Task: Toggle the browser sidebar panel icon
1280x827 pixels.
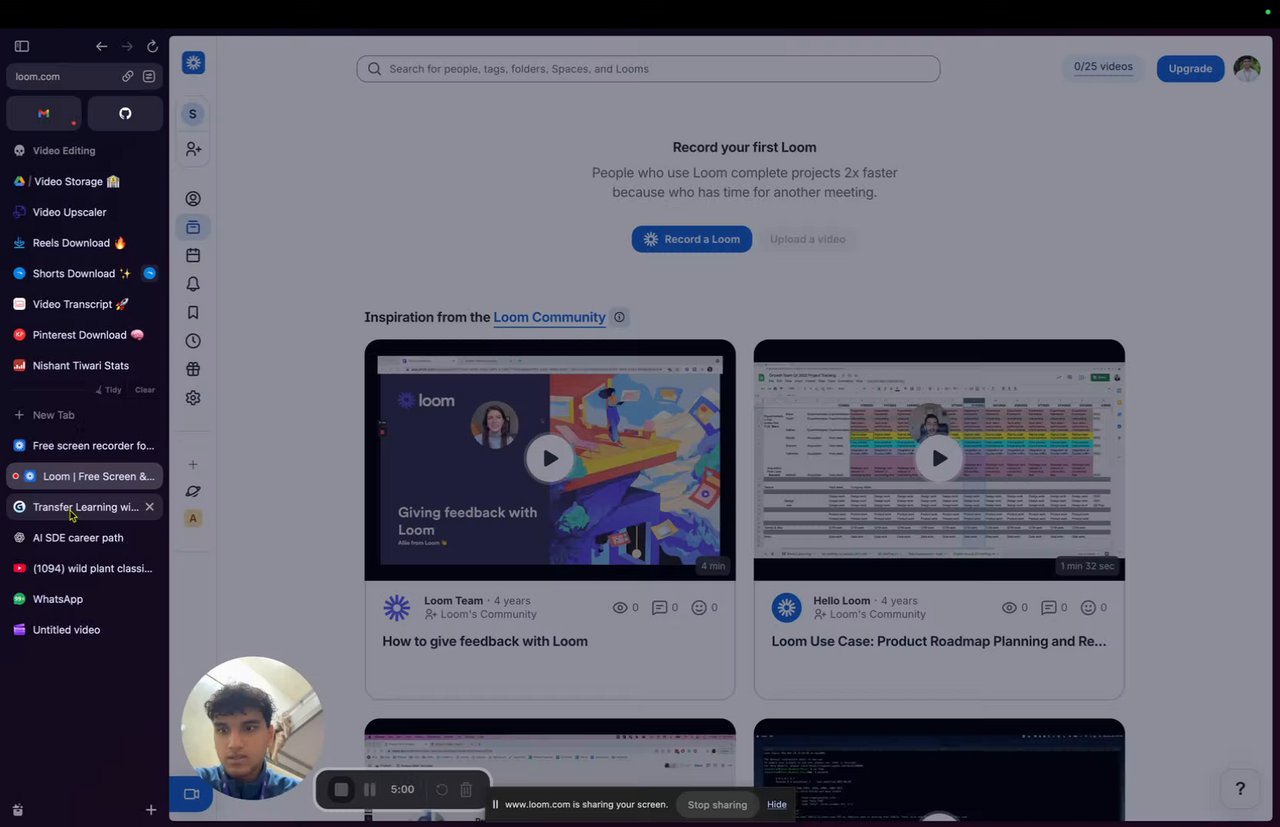Action: [22, 46]
